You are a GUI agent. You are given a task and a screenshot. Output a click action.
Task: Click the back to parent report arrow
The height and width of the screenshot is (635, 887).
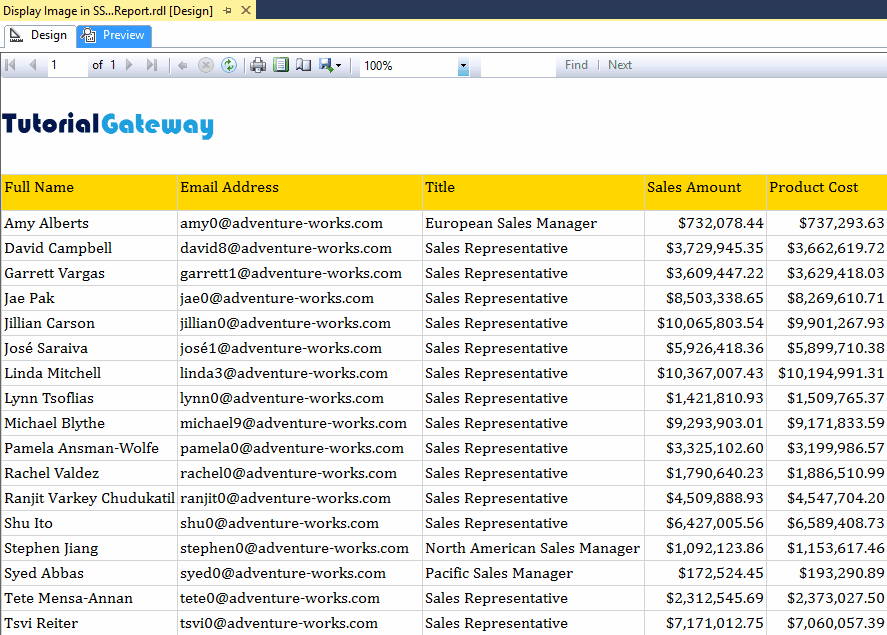(x=183, y=65)
